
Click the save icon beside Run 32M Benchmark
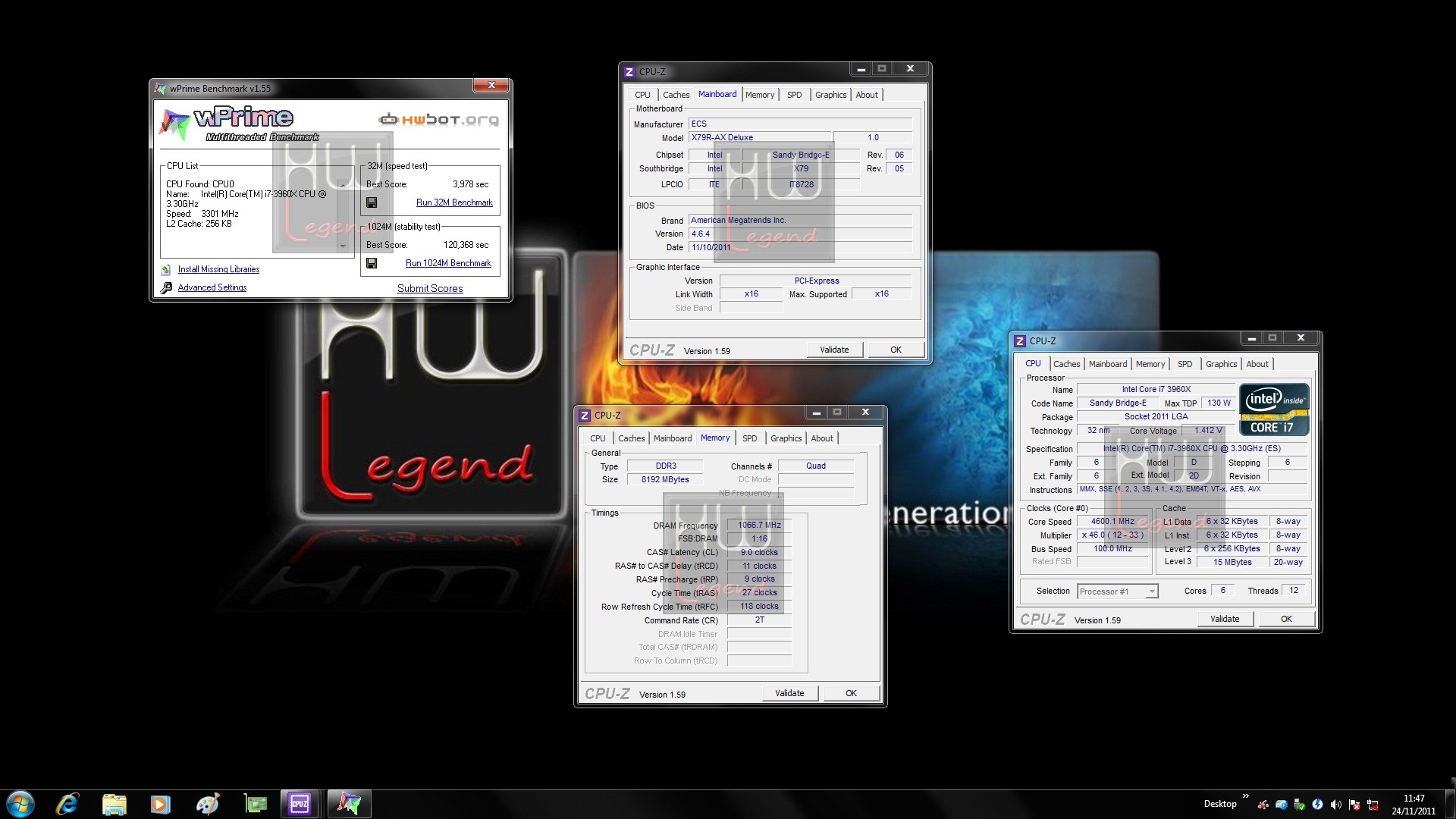tap(372, 202)
